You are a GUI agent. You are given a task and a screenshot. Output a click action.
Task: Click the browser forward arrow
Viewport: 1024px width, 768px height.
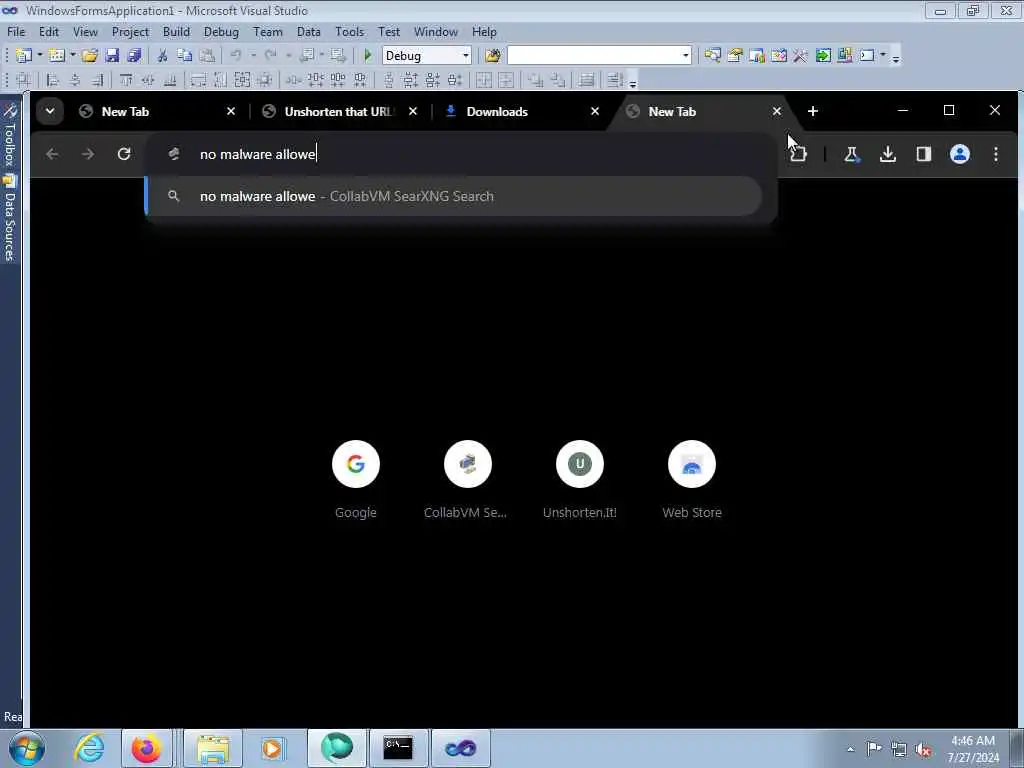click(x=88, y=154)
